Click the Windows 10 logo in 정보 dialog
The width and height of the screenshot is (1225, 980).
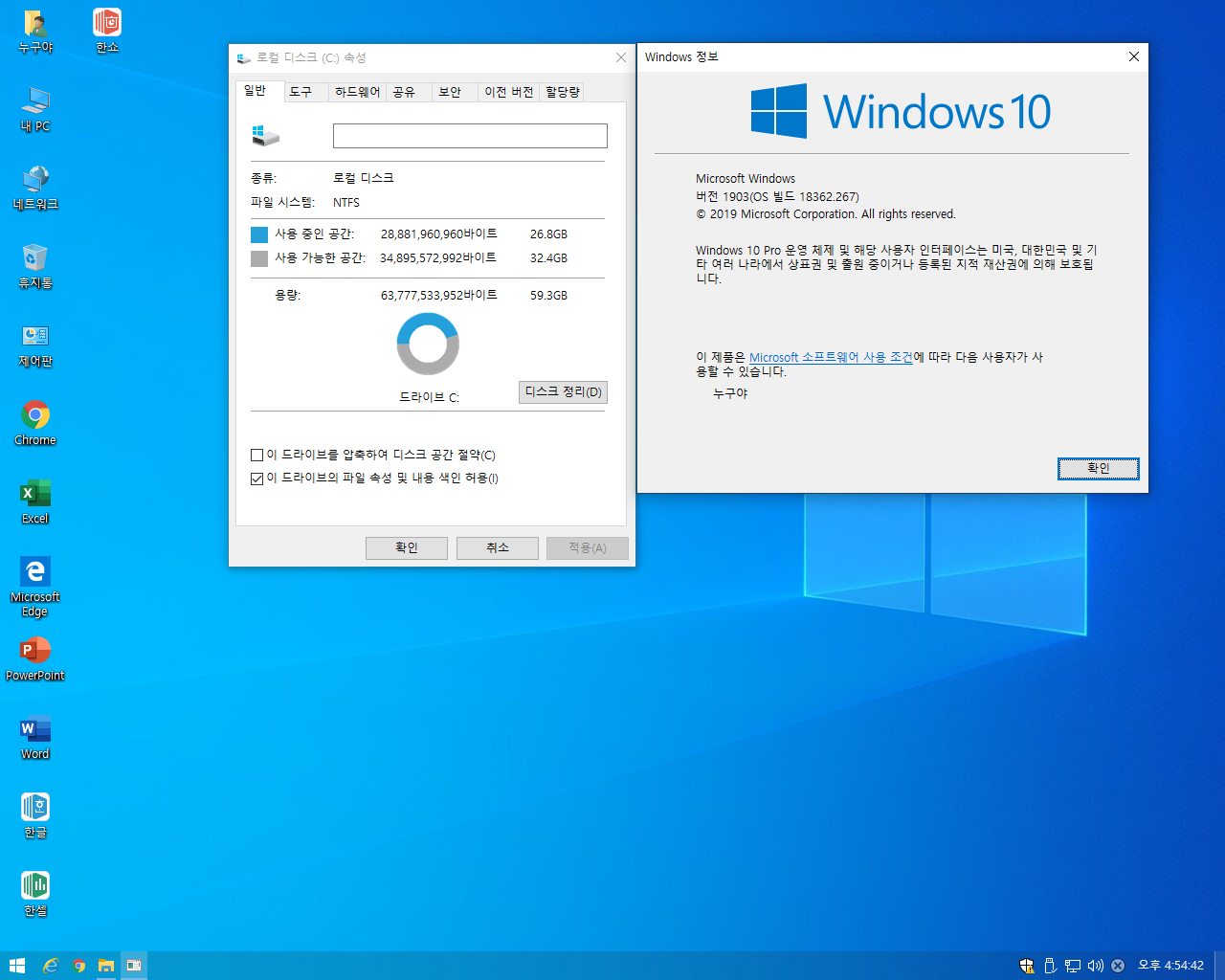pyautogui.click(x=901, y=111)
